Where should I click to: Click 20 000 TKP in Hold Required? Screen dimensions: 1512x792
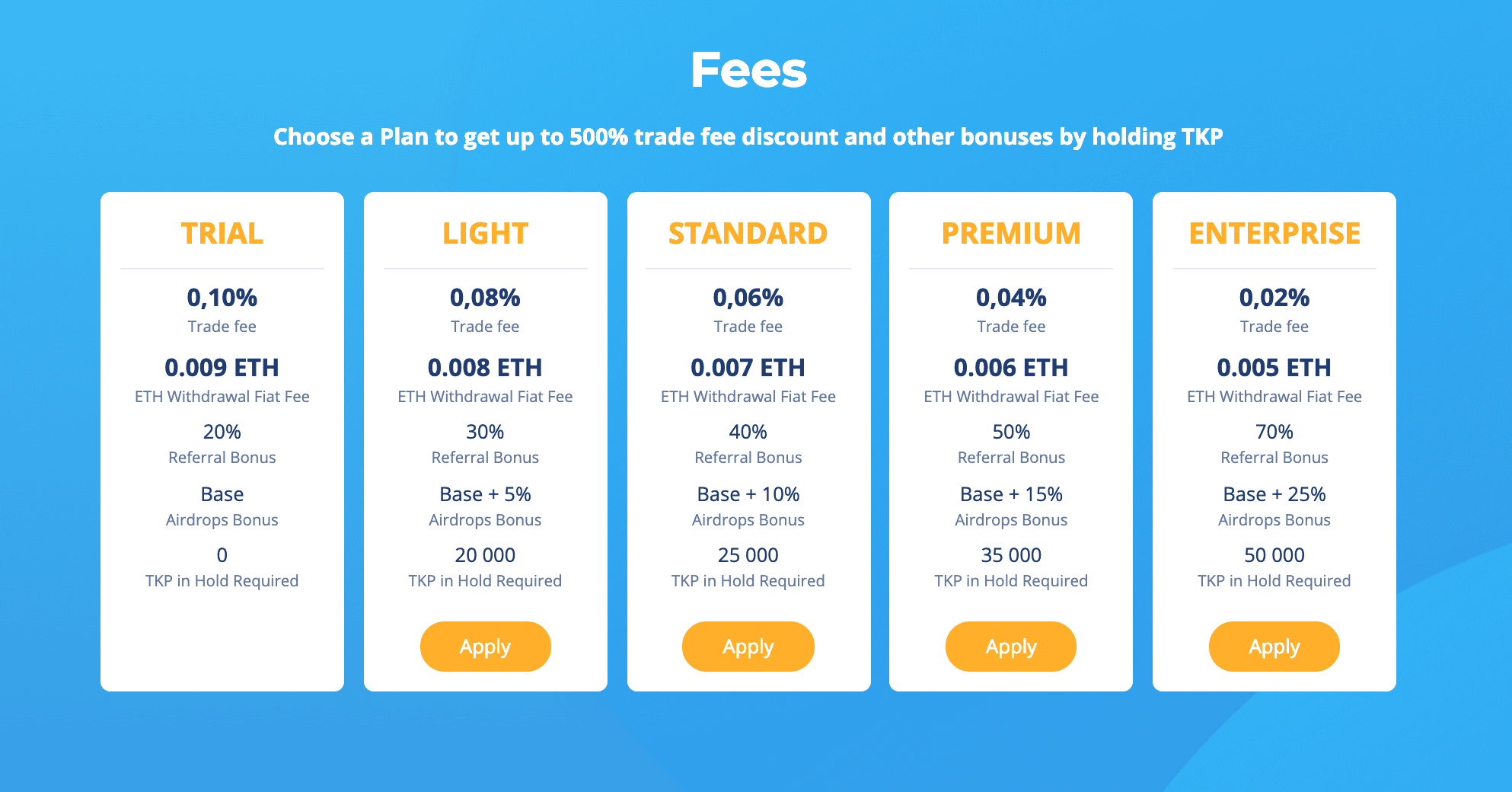[485, 555]
